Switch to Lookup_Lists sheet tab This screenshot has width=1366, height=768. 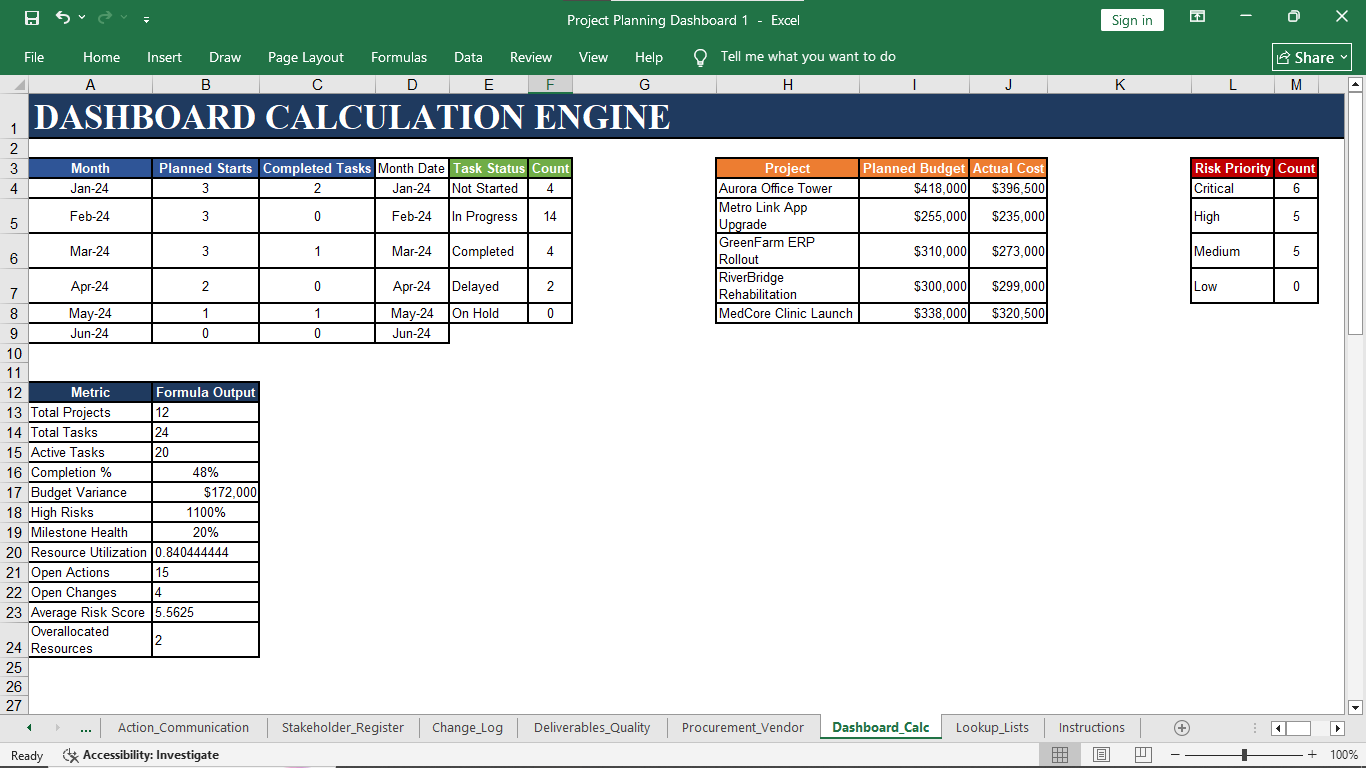992,727
